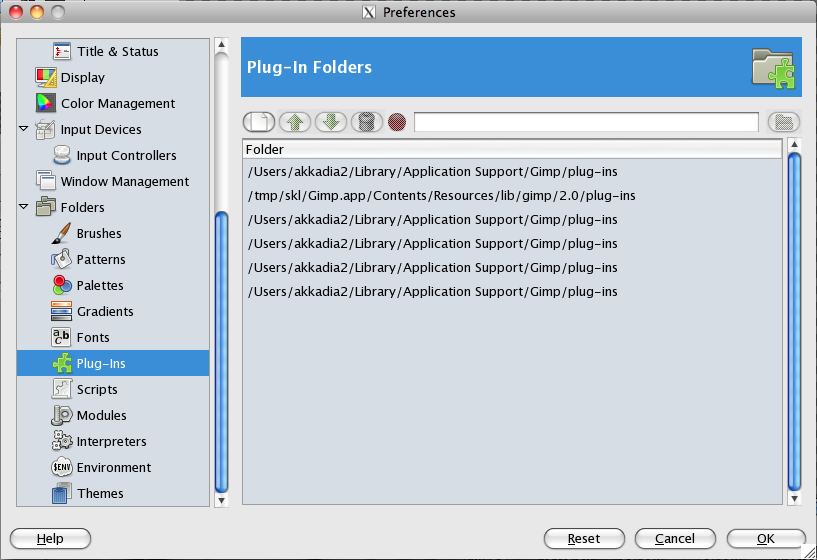Go to Color Management settings
This screenshot has height=560, width=817.
tap(118, 104)
